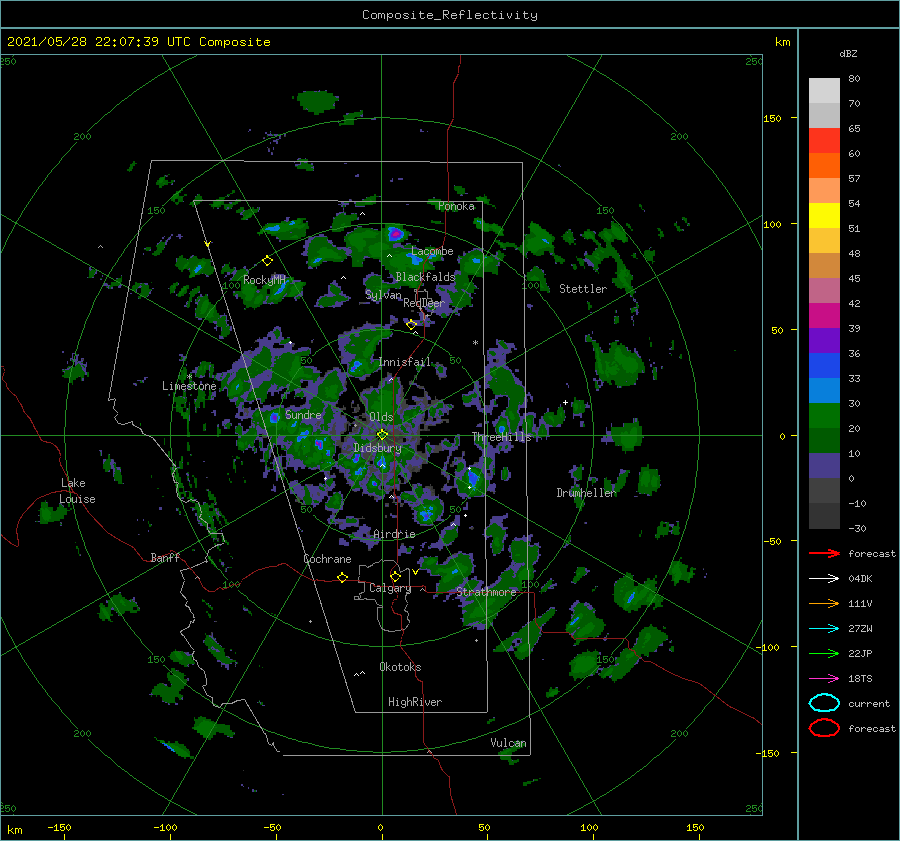
Task: Click the Didsbury label
Action: pos(377,448)
